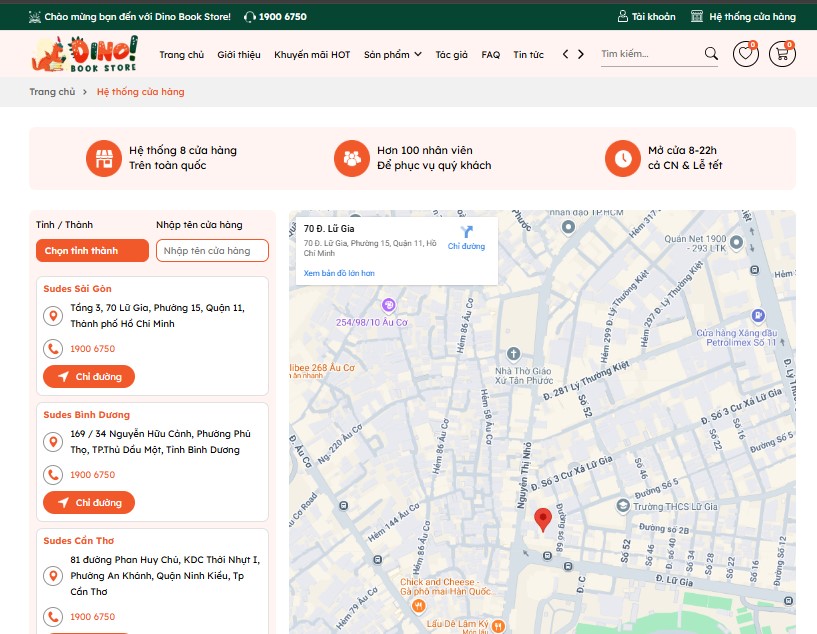
Task: Click Chick and Cheese restaurant marker
Action: tap(418, 605)
